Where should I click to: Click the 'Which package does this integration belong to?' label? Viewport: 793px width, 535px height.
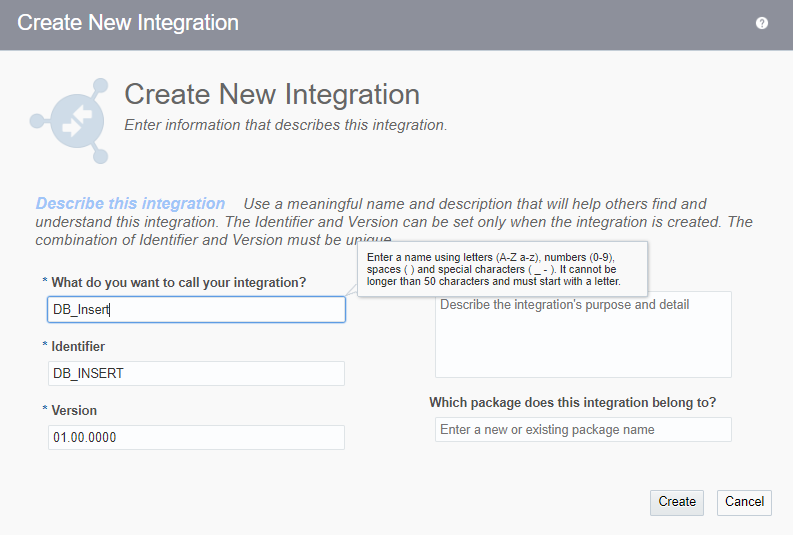(572, 402)
